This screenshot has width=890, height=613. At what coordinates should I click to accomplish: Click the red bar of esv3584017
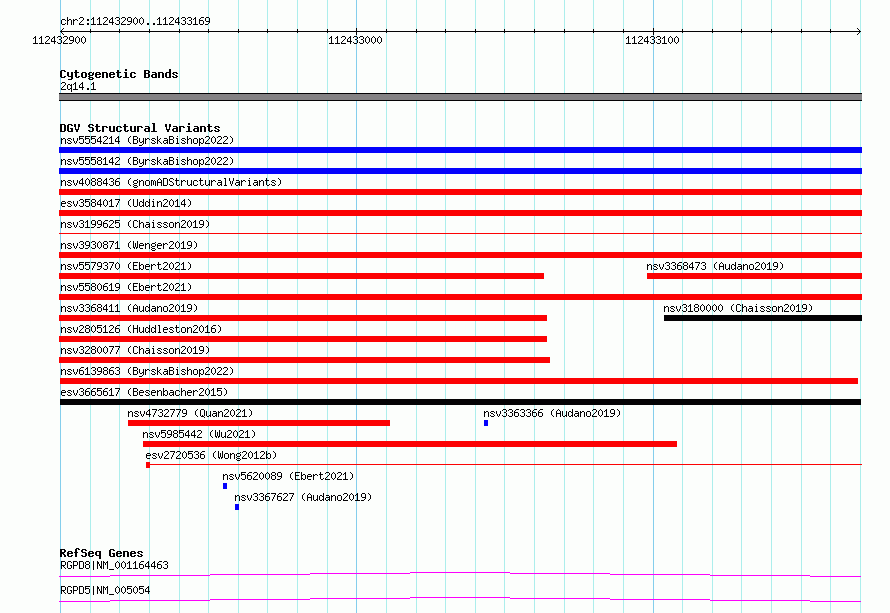click(460, 213)
